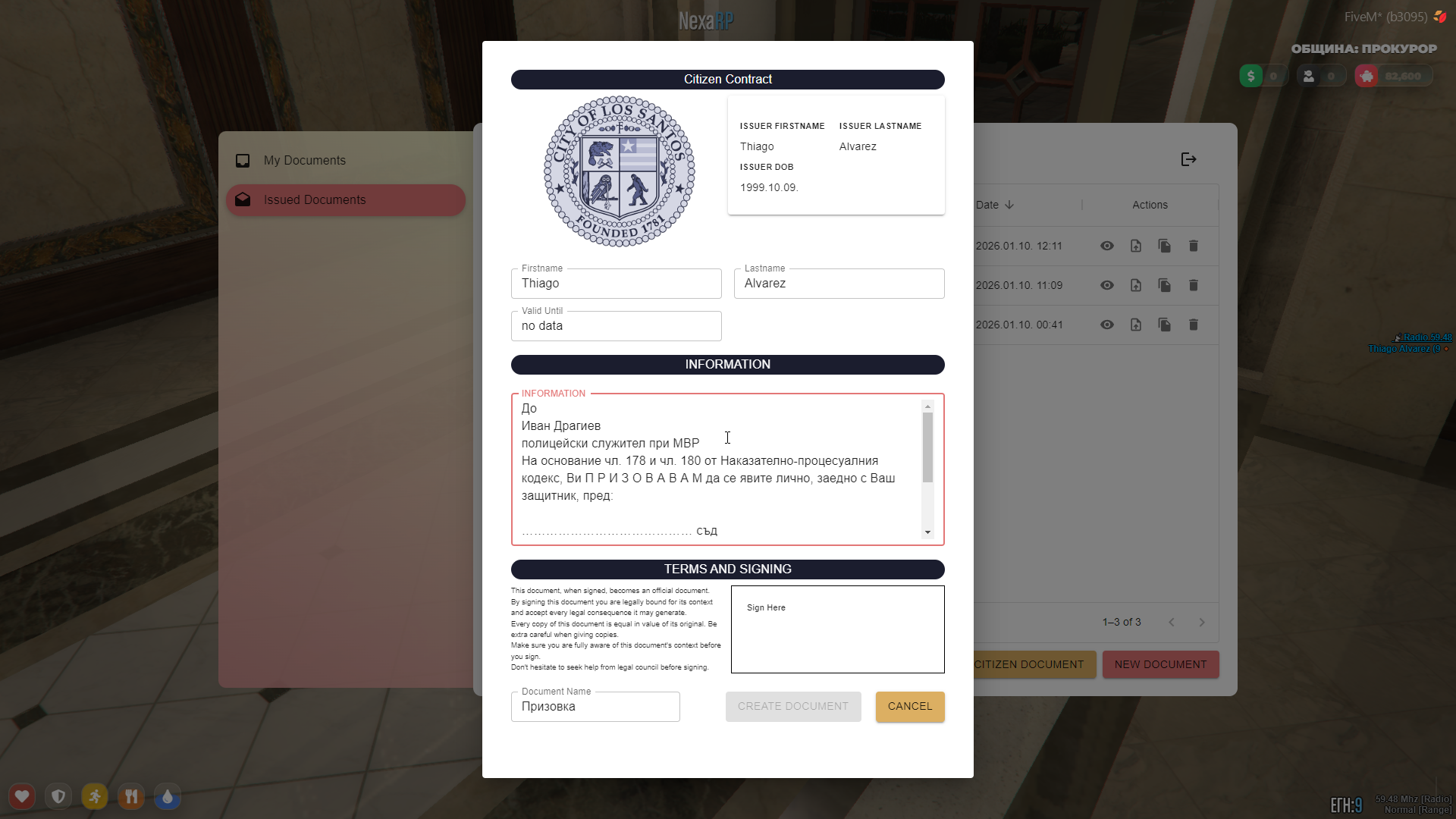
Task: Delete the document dated 2026.01.10. 12:11
Action: coord(1194,246)
